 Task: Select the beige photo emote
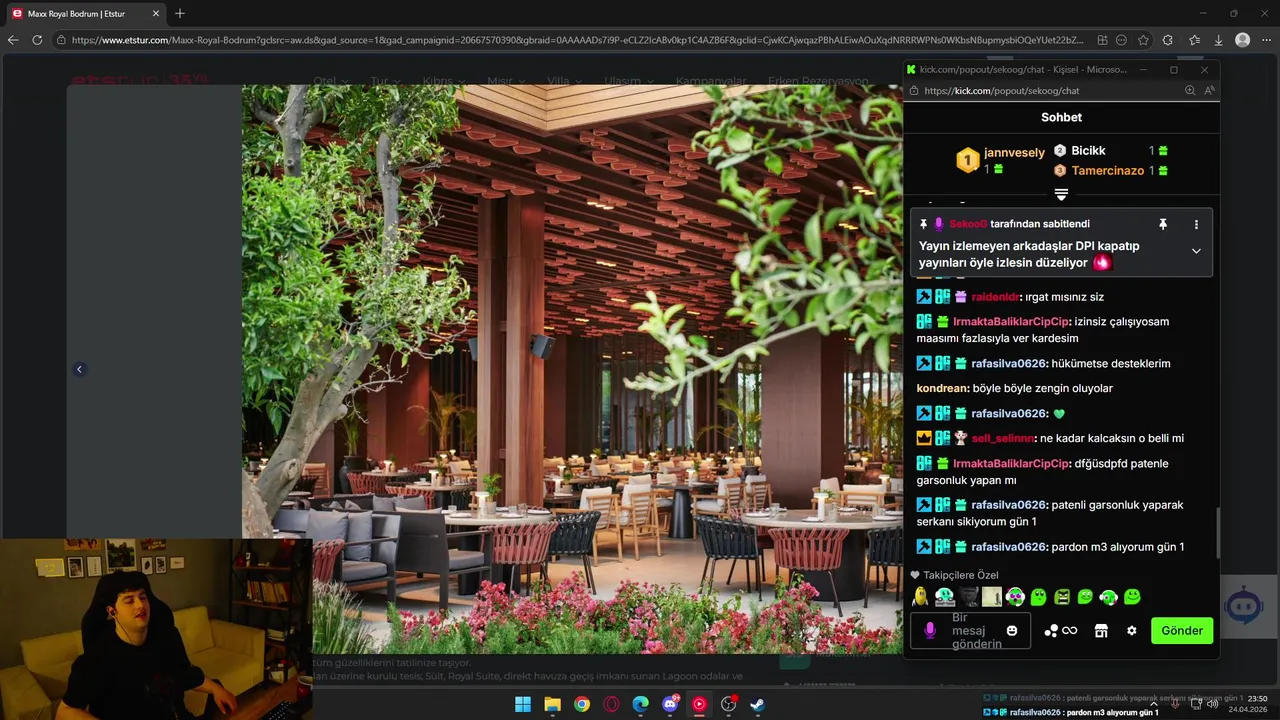click(x=992, y=597)
